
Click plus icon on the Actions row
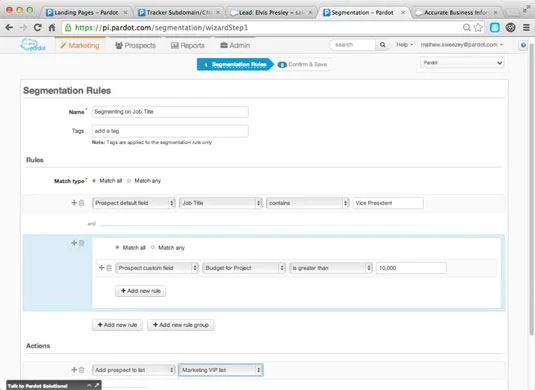point(74,370)
